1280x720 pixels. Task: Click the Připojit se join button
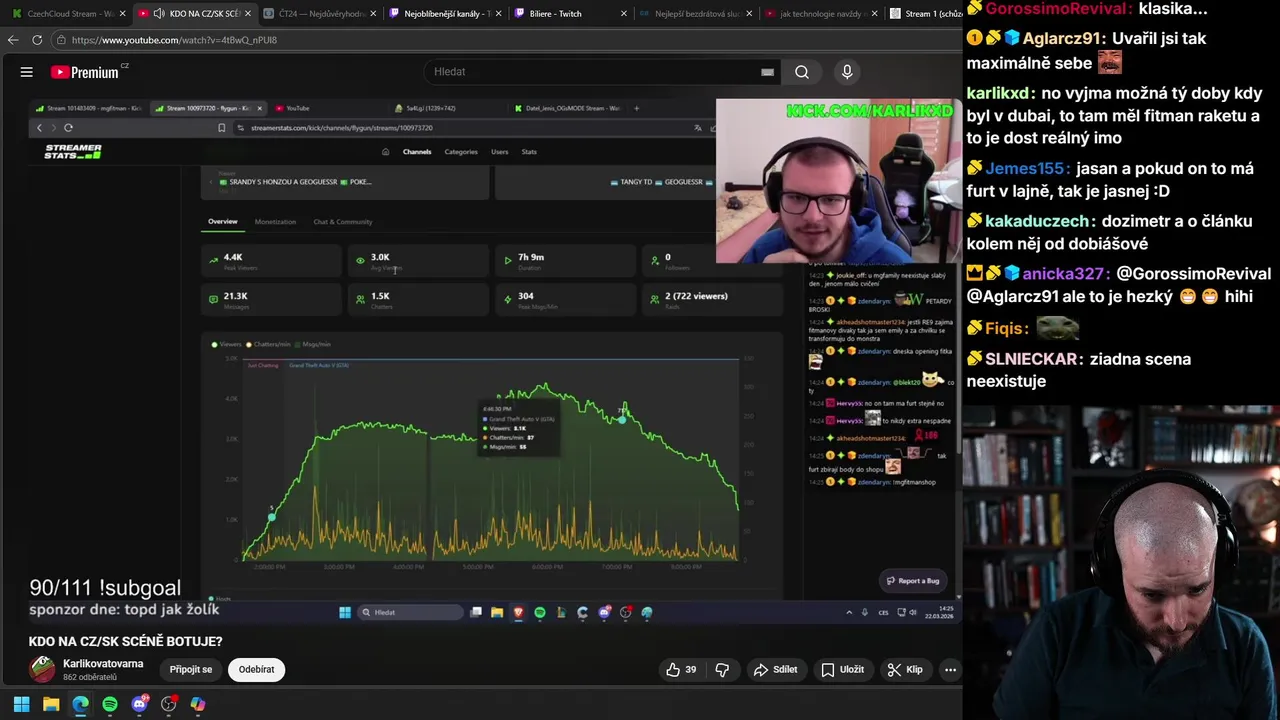pyautogui.click(x=191, y=670)
